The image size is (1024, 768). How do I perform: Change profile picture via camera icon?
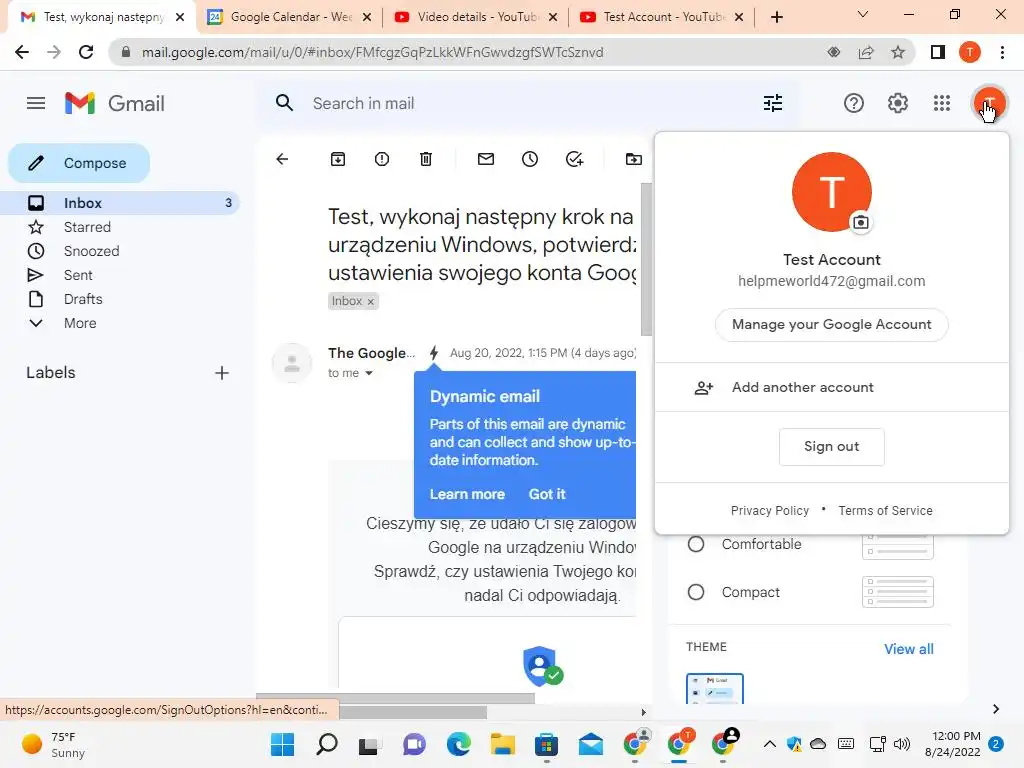tap(861, 222)
